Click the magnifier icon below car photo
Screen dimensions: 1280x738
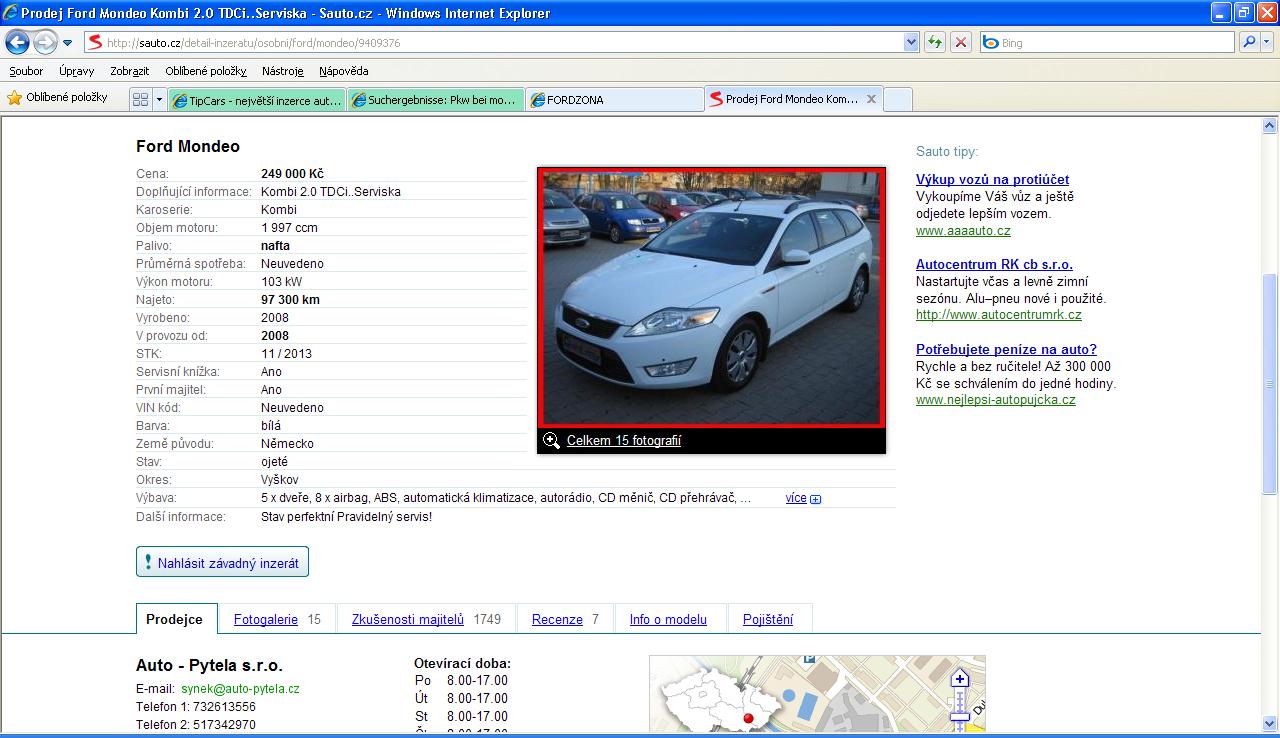coord(551,440)
